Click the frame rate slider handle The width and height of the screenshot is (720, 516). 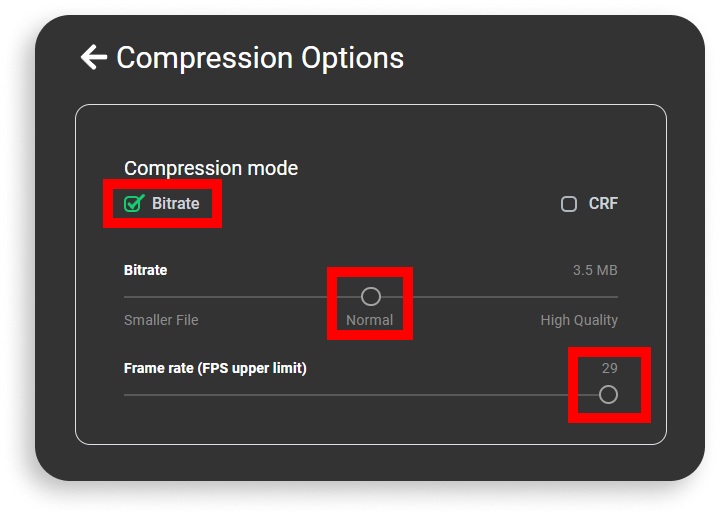coord(608,394)
